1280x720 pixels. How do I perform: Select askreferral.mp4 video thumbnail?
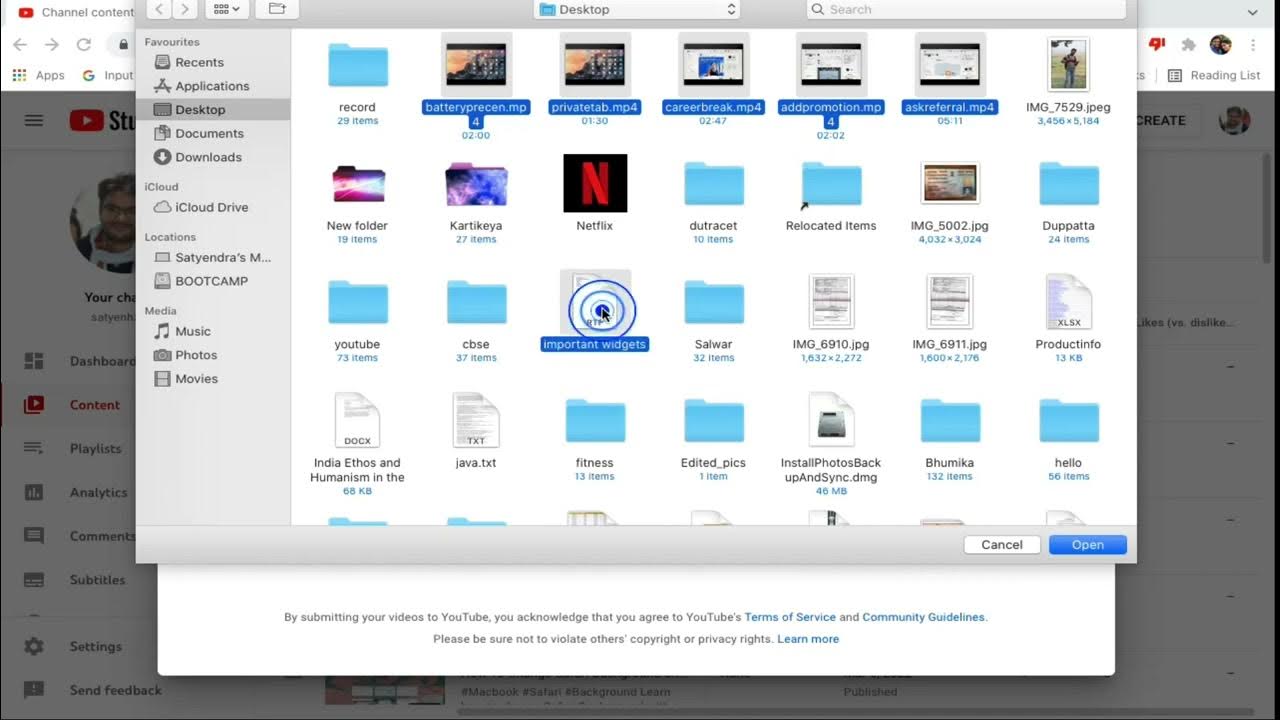click(950, 65)
